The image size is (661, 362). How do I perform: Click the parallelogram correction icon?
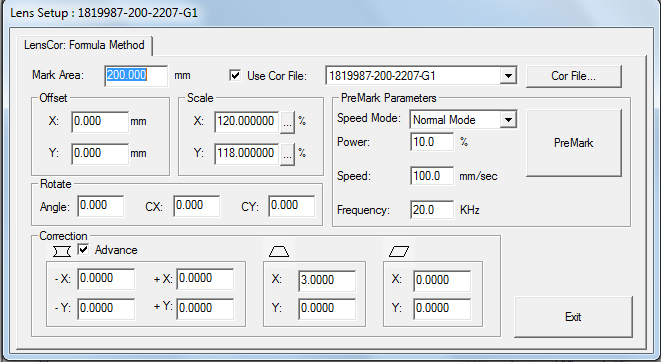(x=399, y=252)
